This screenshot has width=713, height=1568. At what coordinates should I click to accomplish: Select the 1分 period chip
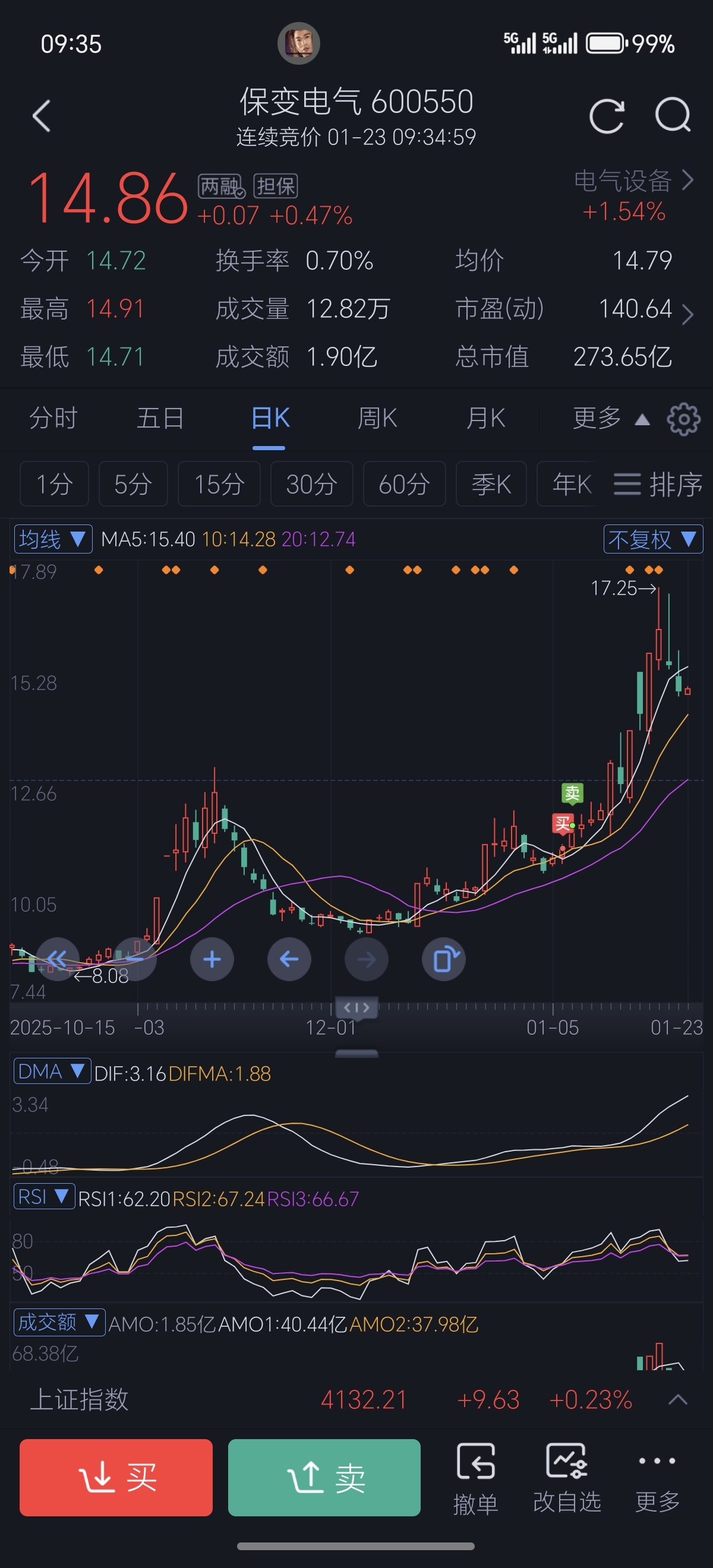[54, 485]
